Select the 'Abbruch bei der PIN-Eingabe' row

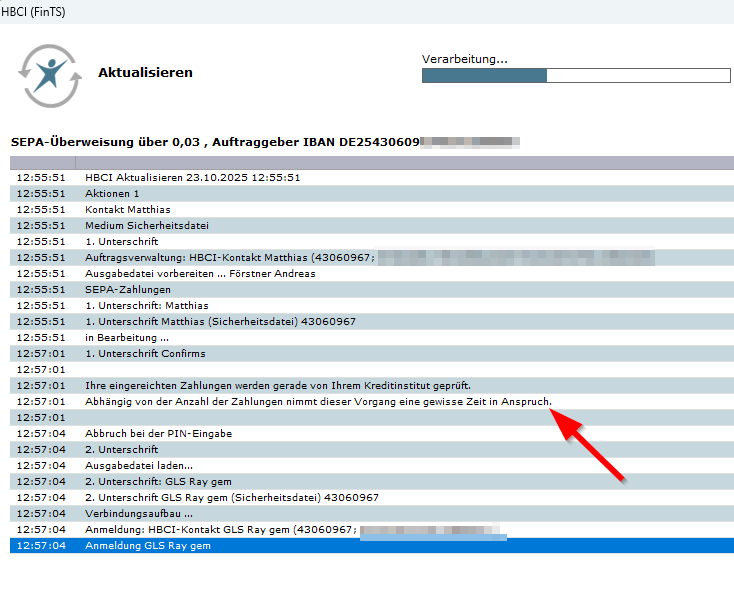(158, 434)
